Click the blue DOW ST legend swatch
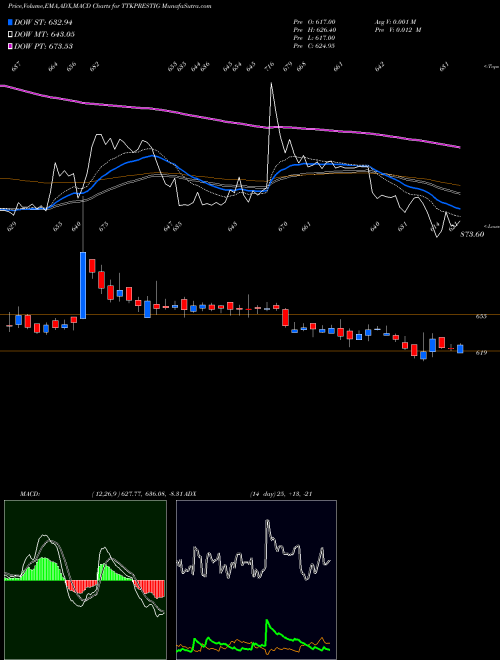The height and width of the screenshot is (660, 500). [10, 22]
